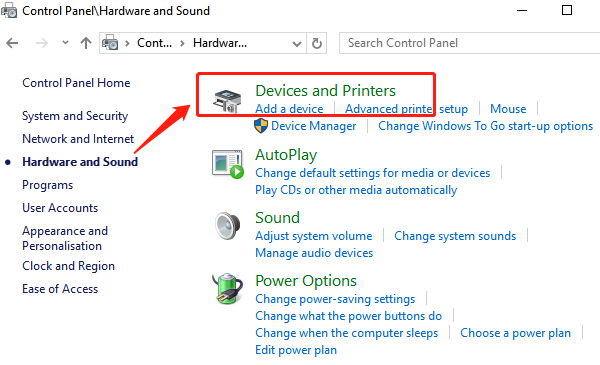Select the Hardwar... breadcrumb segment
600x365 pixels.
pos(220,43)
